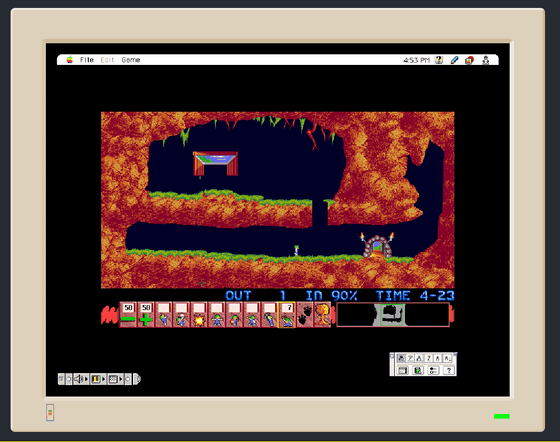Click the Control Strip left end tab
Image resolution: width=560 pixels, height=442 pixels.
point(61,379)
